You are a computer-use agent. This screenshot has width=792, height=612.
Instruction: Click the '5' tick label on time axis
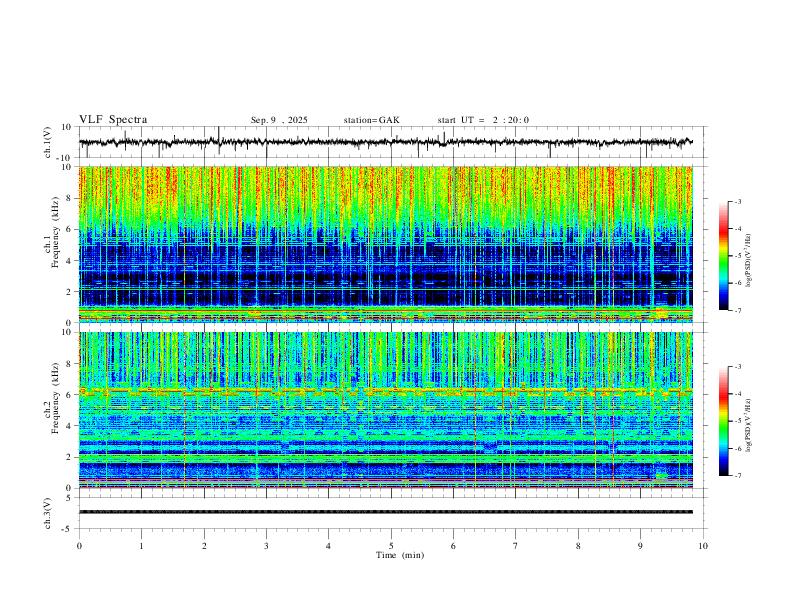(391, 546)
